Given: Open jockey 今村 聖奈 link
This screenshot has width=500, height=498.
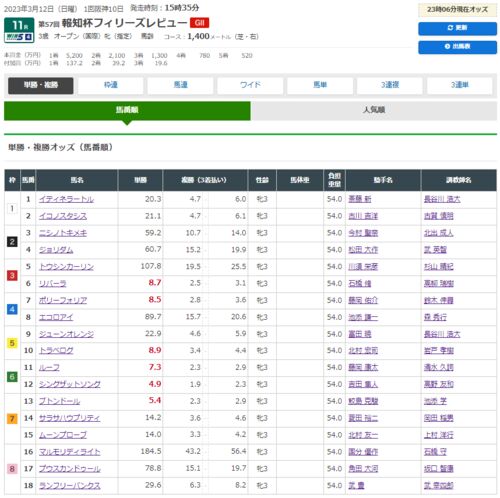Looking at the screenshot, I should pyautogui.click(x=363, y=233).
